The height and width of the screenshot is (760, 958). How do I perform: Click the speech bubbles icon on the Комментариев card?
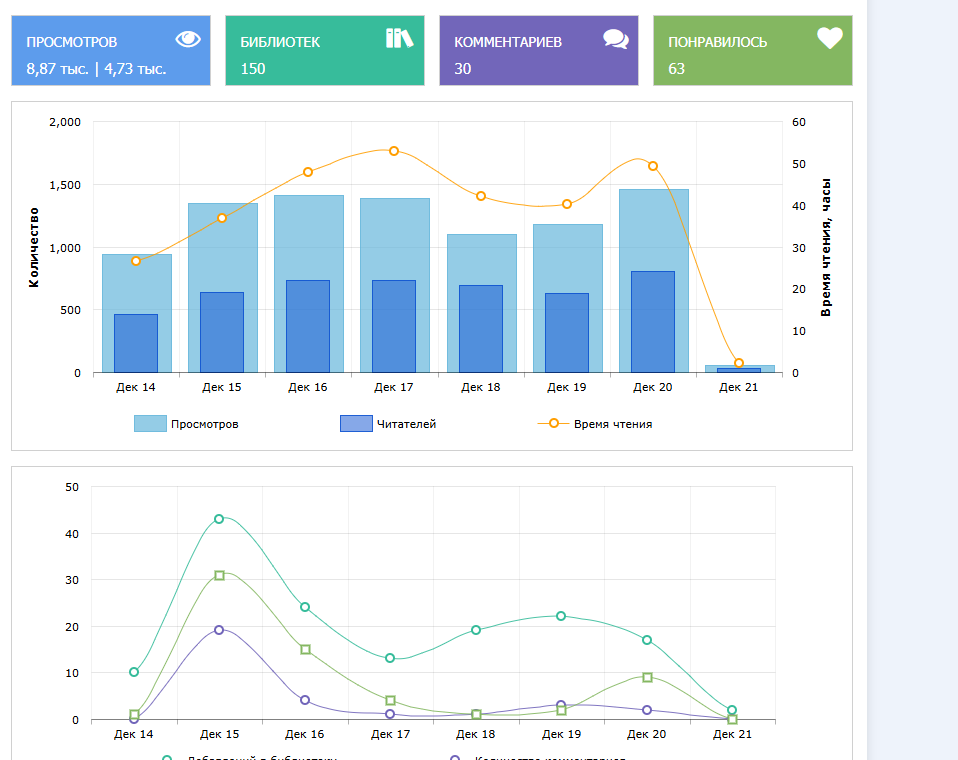click(616, 39)
